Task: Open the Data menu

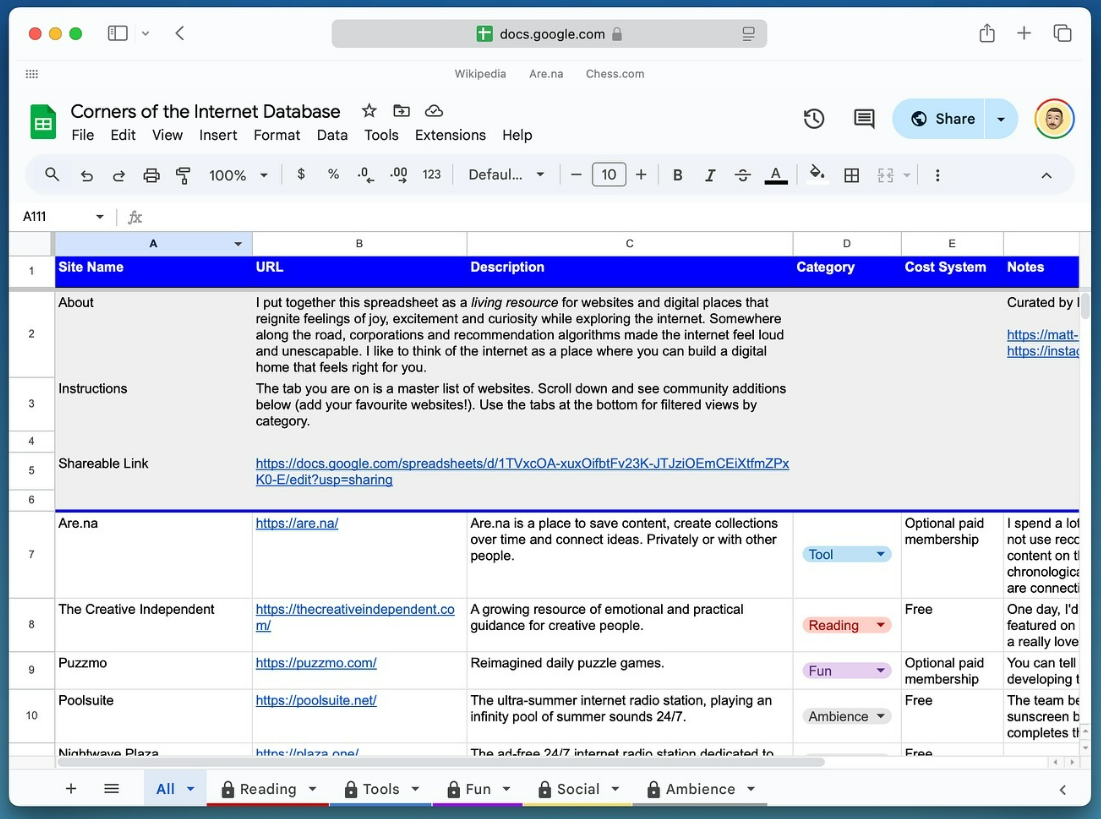Action: (332, 135)
